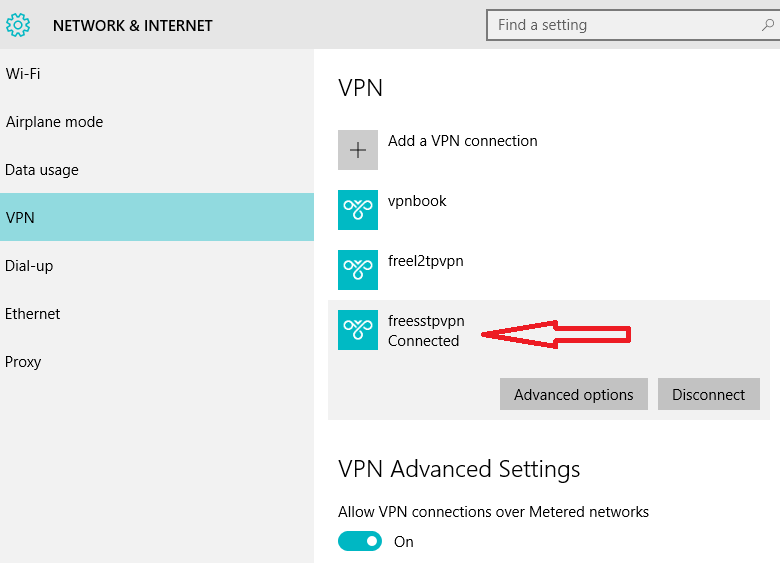
Task: Click the search magnifier icon
Action: (x=767, y=25)
